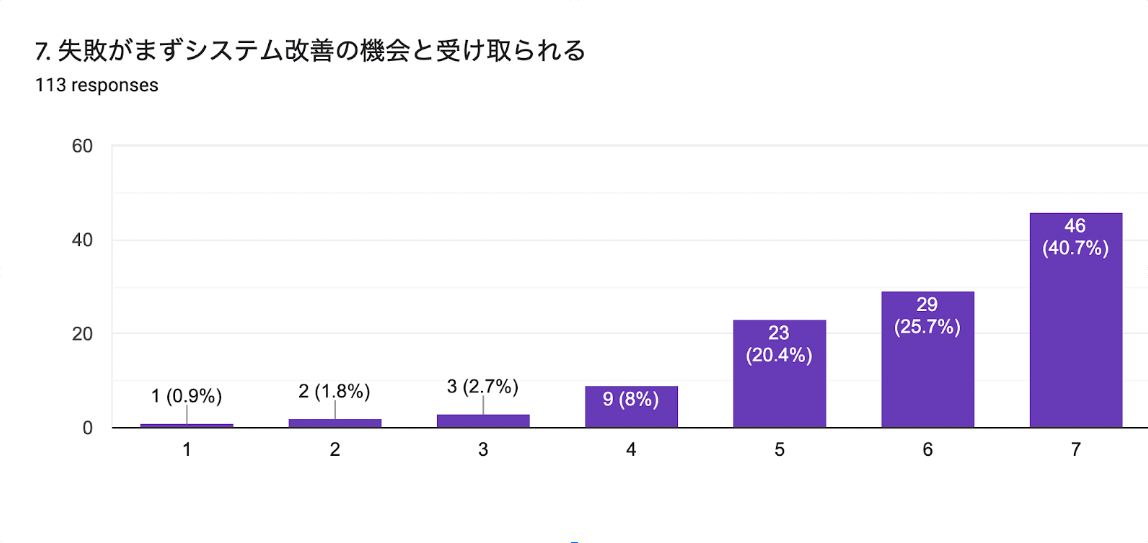This screenshot has width=1148, height=543.
Task: Click x-axis category label 5
Action: coord(779,450)
